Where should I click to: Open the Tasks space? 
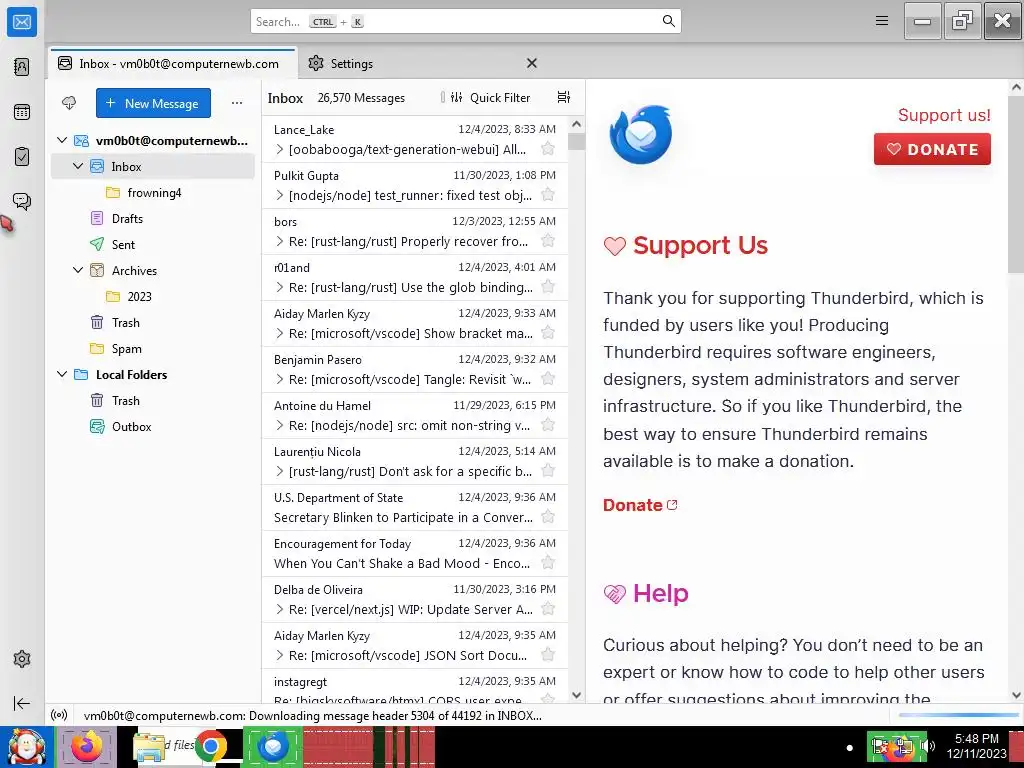[22, 157]
